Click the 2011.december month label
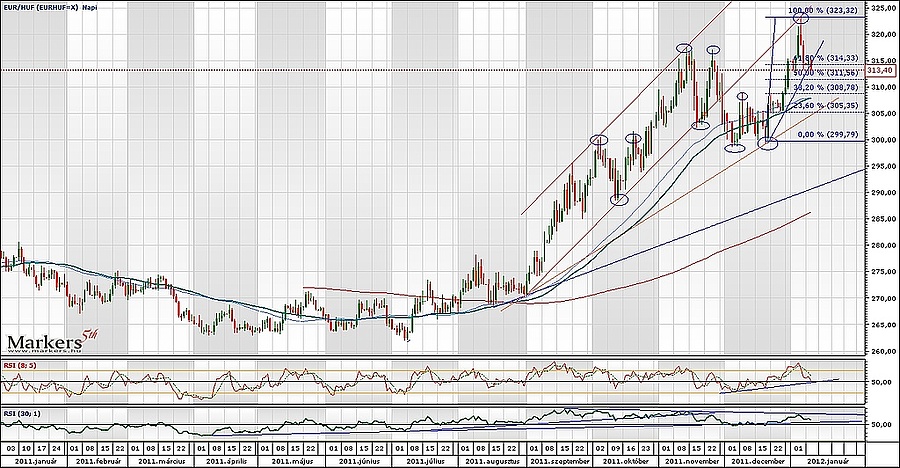The image size is (900, 468). click(x=756, y=461)
